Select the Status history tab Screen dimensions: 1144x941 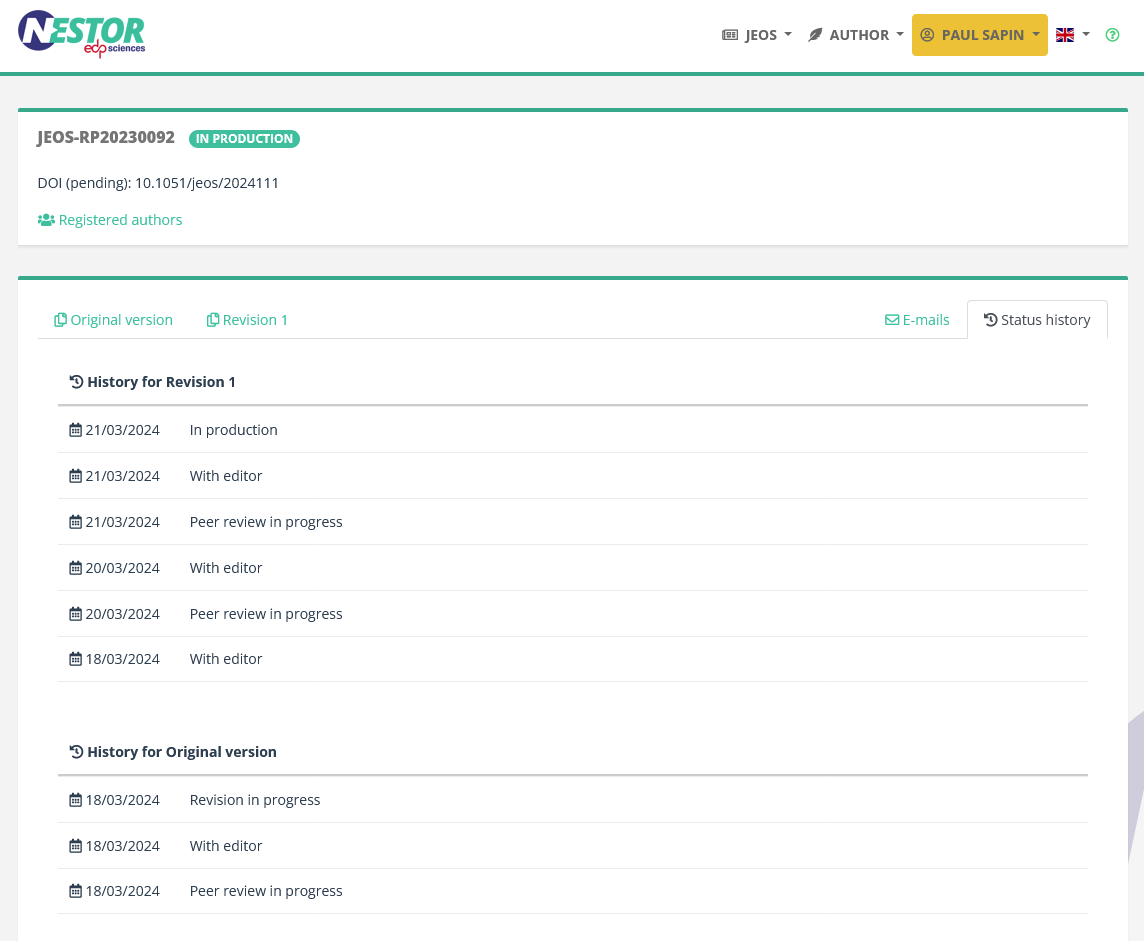pos(1037,320)
